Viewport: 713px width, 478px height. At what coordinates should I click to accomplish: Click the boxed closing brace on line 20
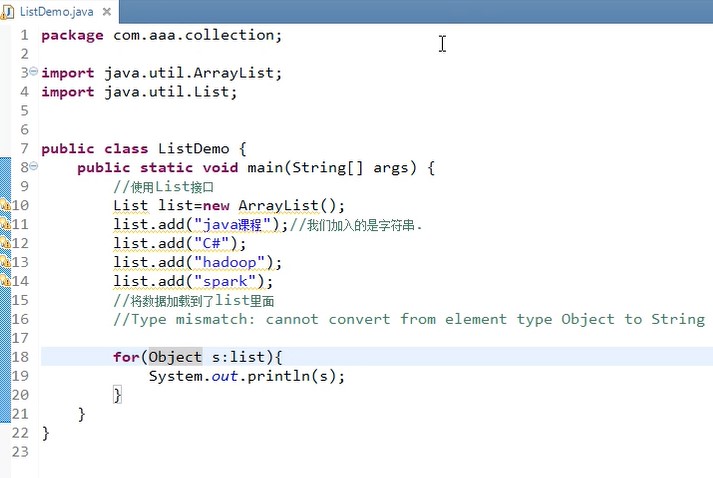click(x=117, y=395)
